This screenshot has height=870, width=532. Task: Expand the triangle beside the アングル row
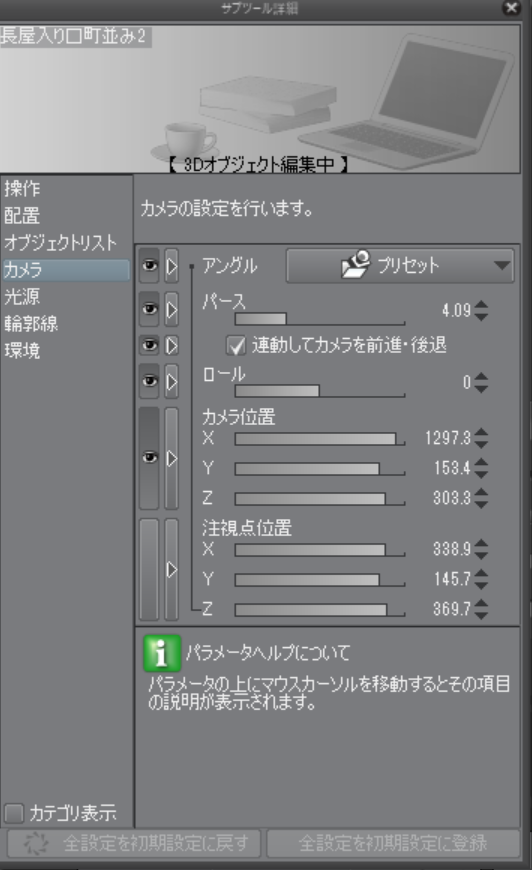pyautogui.click(x=172, y=266)
